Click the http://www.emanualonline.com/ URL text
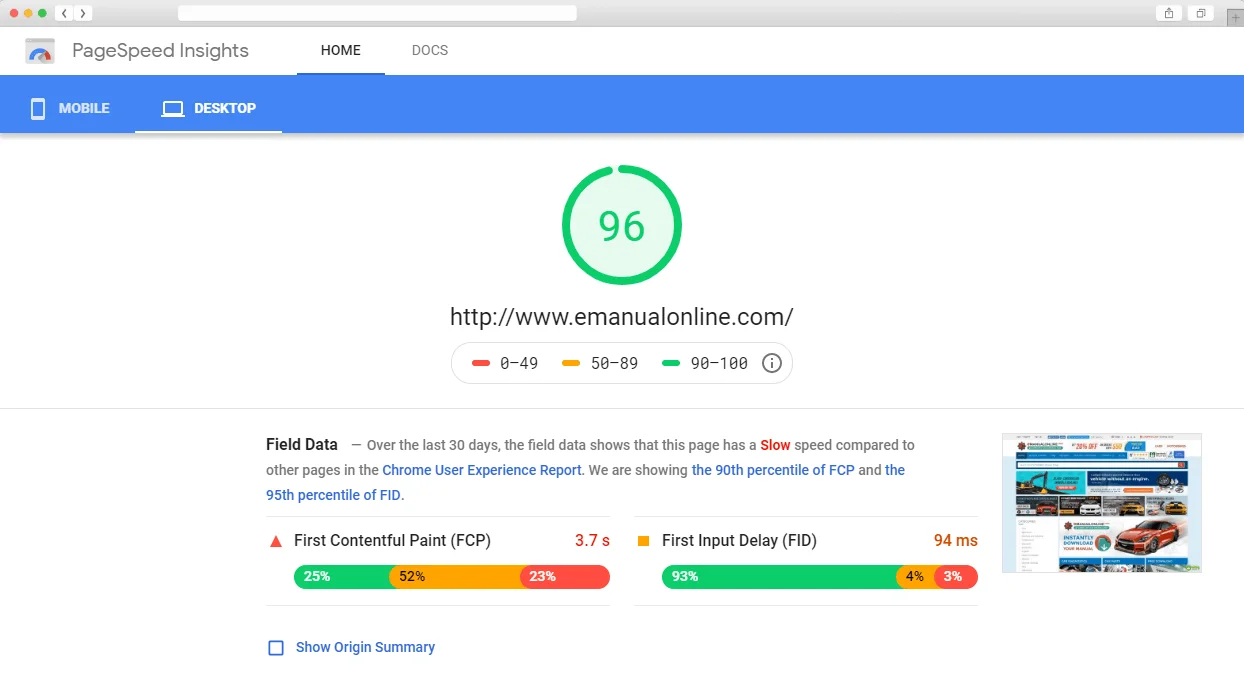 click(622, 317)
